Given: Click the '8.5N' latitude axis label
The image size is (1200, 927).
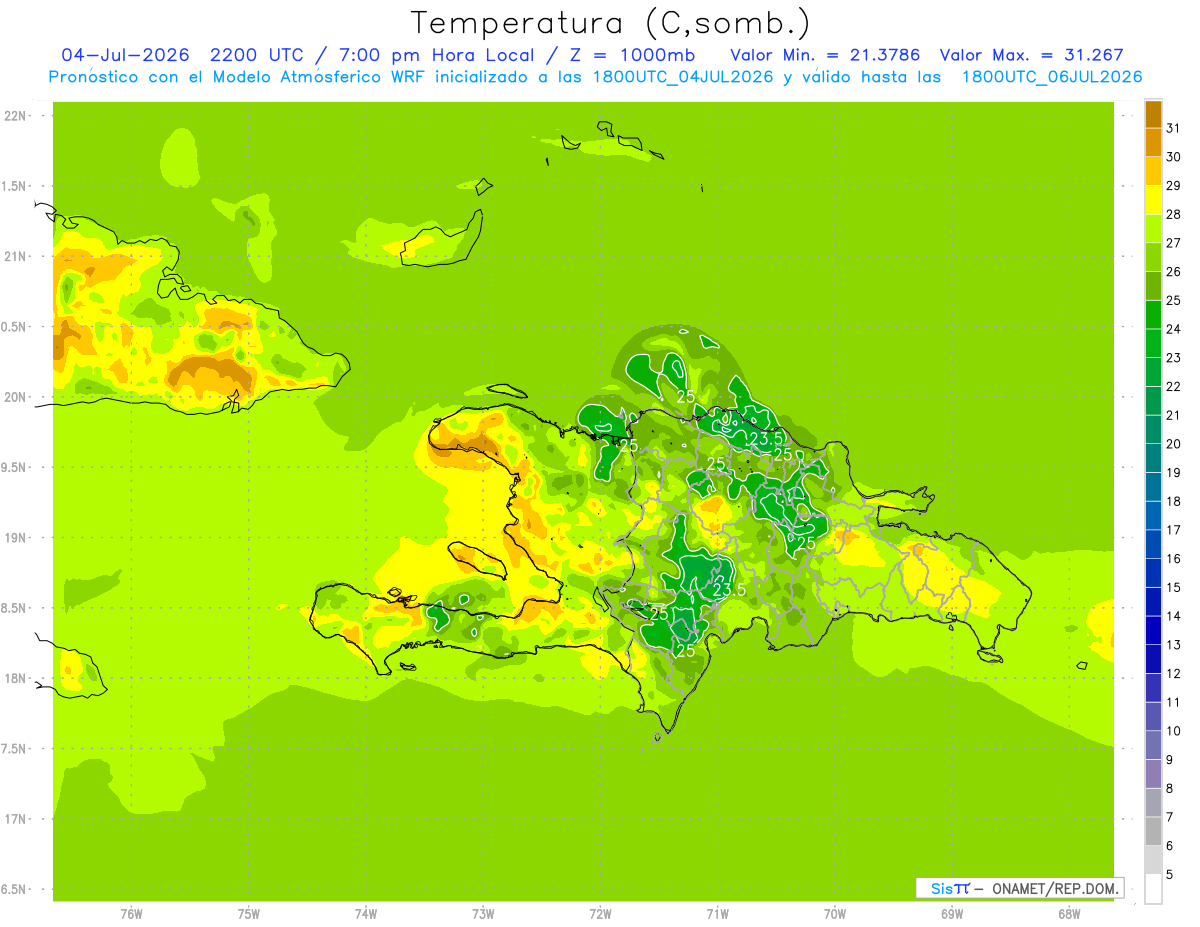Looking at the screenshot, I should tap(15, 608).
